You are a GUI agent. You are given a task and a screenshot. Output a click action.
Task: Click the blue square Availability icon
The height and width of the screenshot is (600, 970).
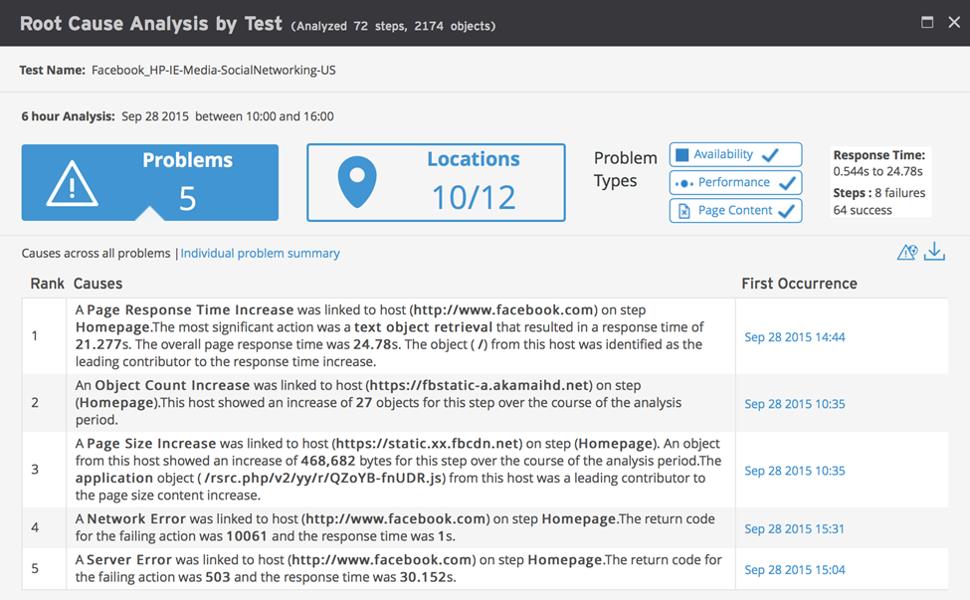pos(682,155)
